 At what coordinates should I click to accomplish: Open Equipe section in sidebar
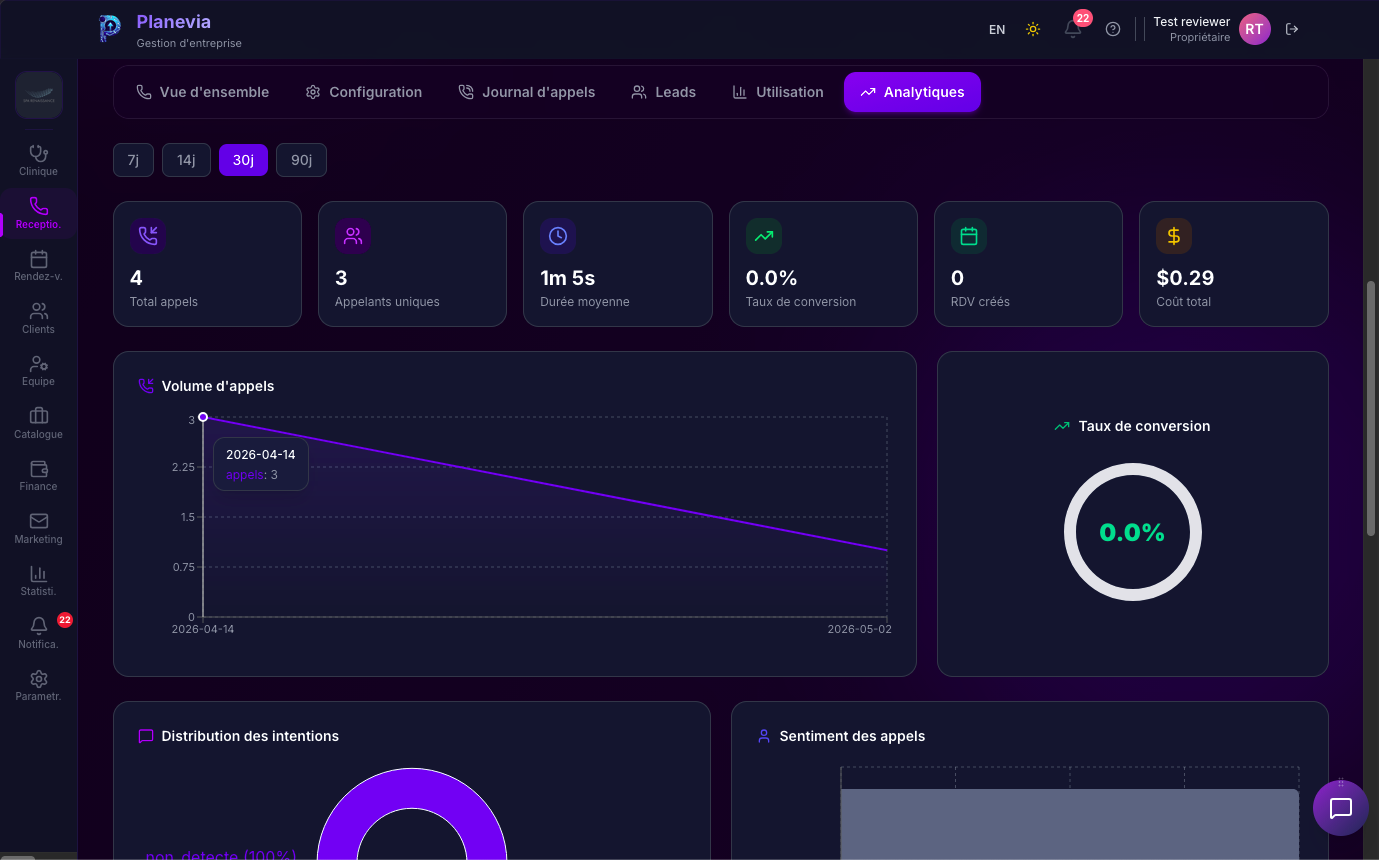tap(39, 370)
